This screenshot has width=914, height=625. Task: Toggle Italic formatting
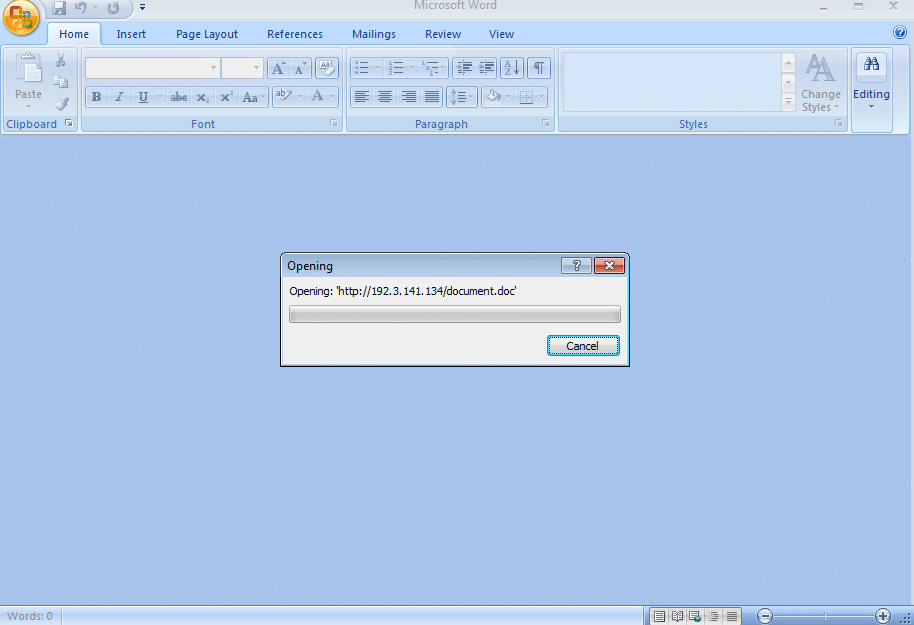[119, 97]
